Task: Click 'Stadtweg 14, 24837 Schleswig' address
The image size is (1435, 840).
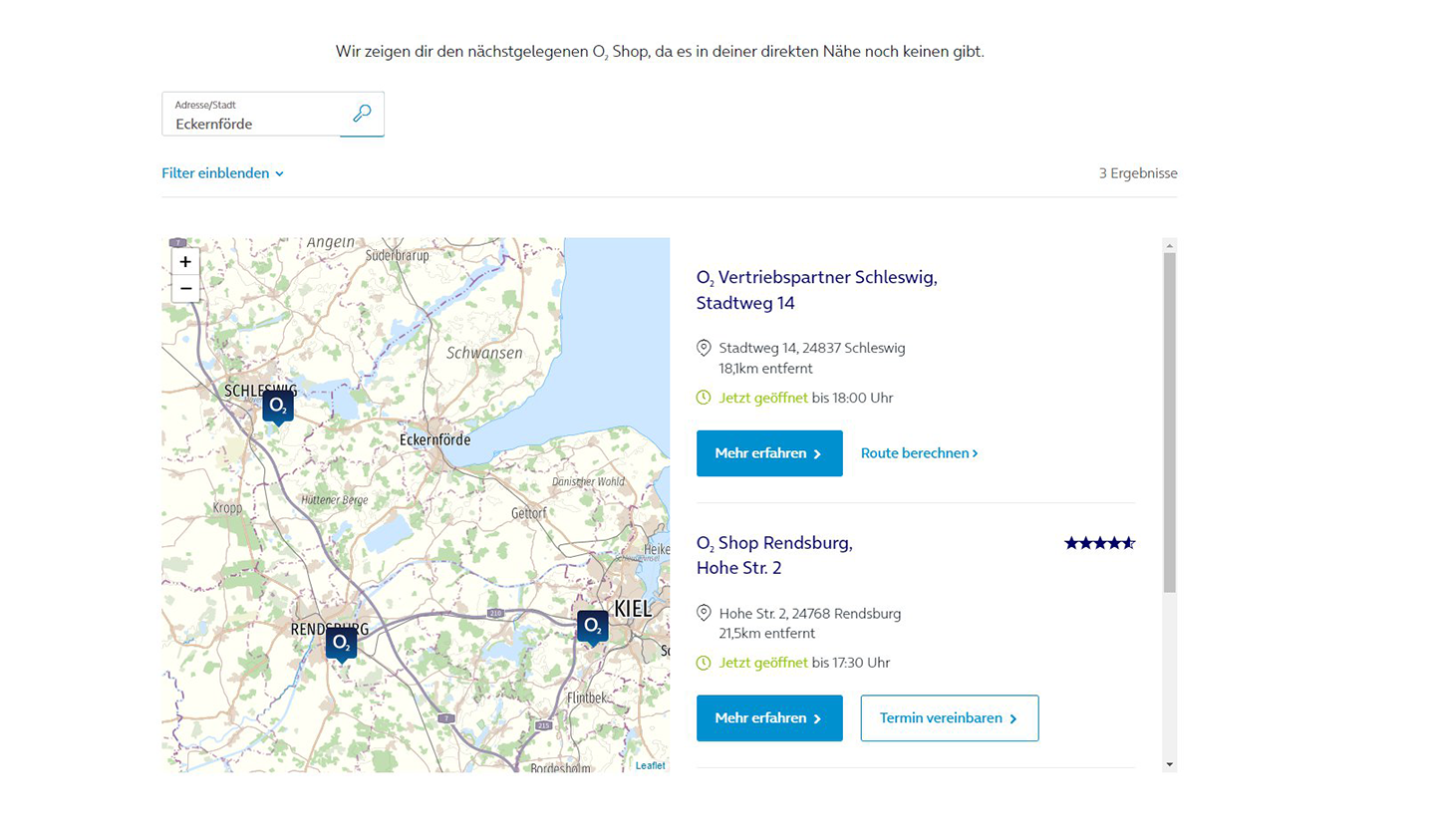Action: pos(812,348)
